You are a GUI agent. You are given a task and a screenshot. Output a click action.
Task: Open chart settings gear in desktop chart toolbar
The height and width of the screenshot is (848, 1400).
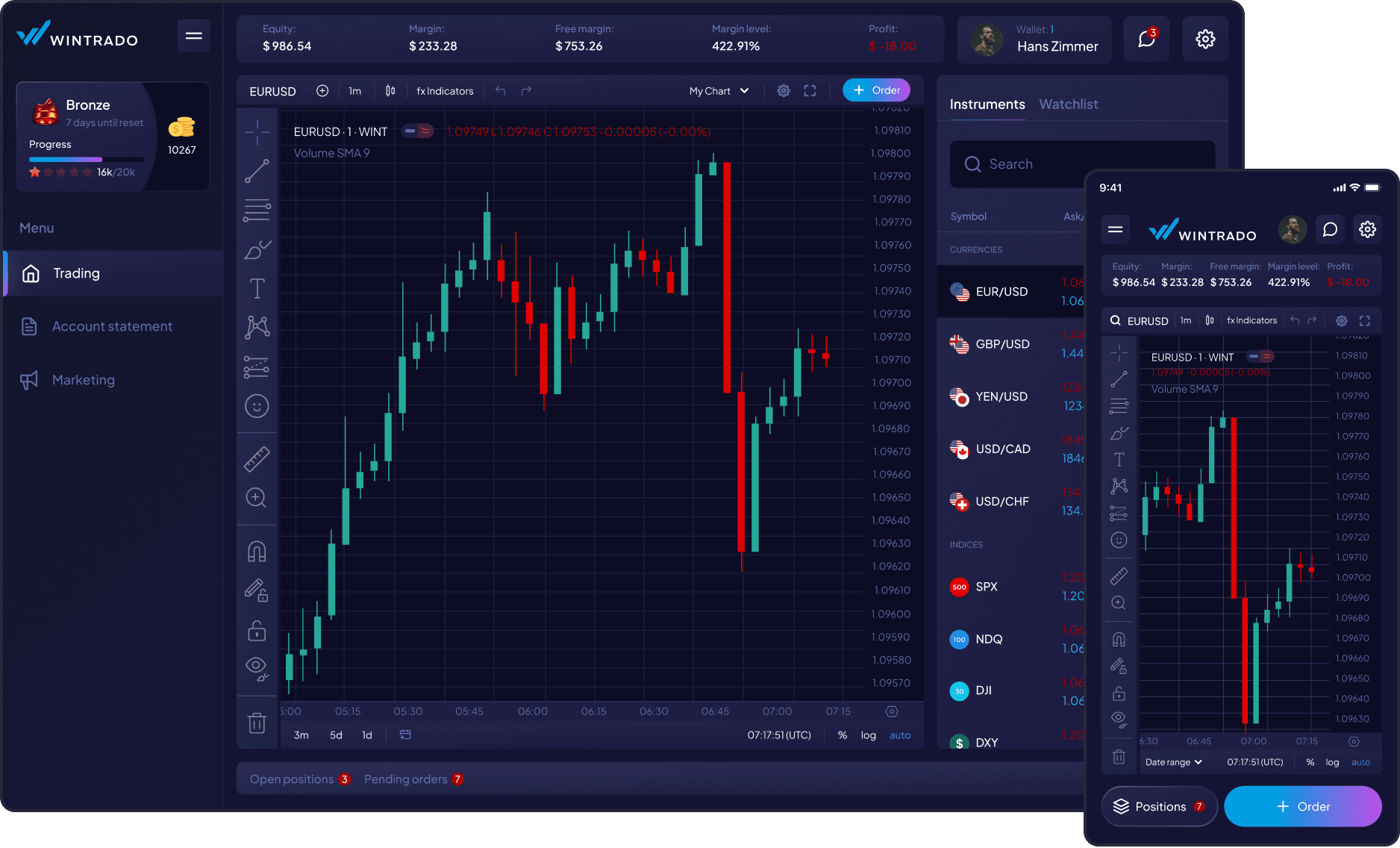coord(784,90)
